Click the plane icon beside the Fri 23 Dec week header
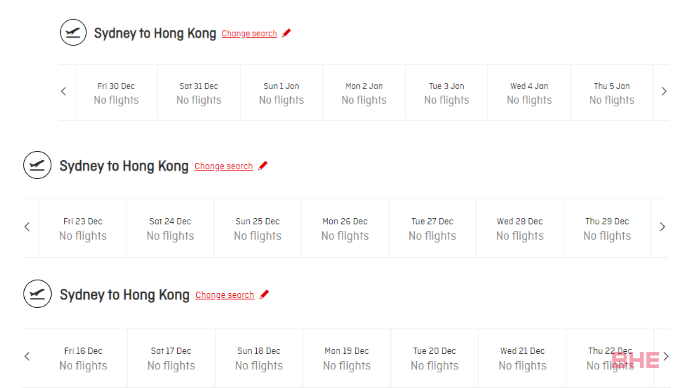Image resolution: width=679 pixels, height=388 pixels. [x=37, y=165]
